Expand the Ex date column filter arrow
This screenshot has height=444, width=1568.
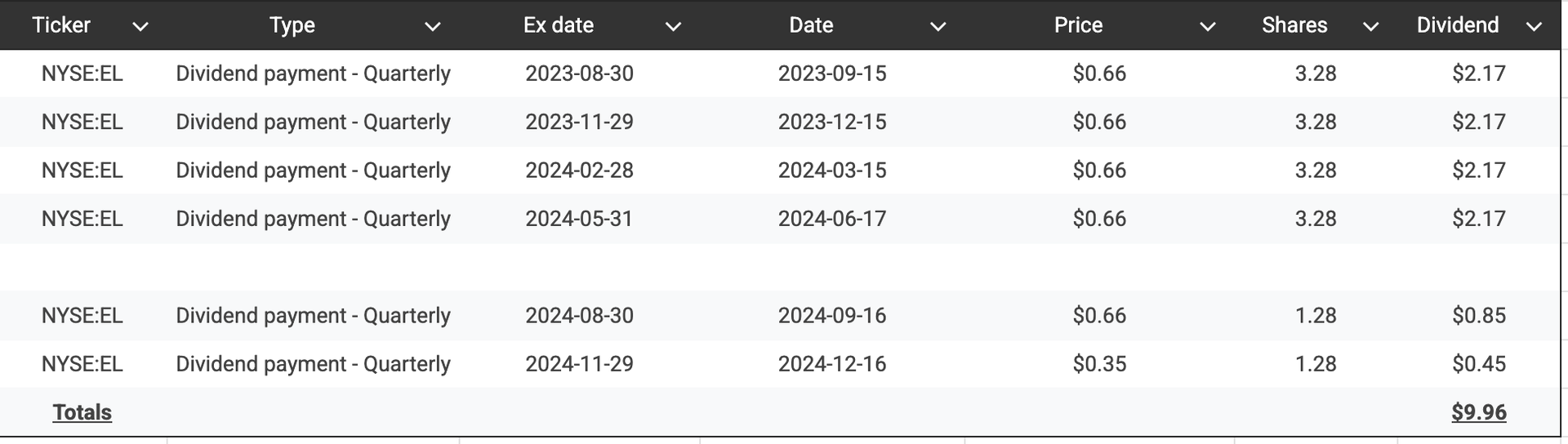[673, 26]
